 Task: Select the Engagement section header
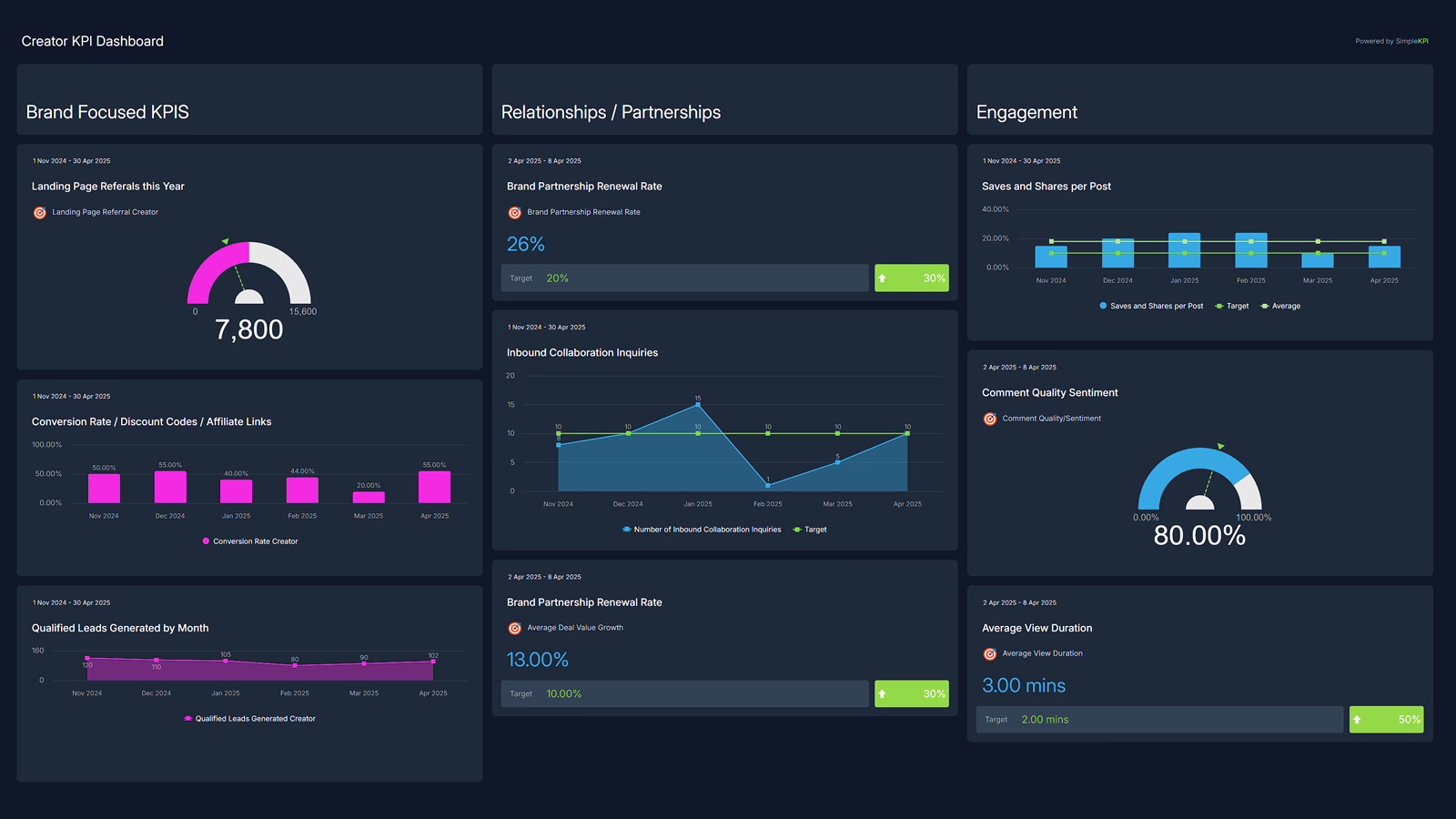click(x=1026, y=111)
